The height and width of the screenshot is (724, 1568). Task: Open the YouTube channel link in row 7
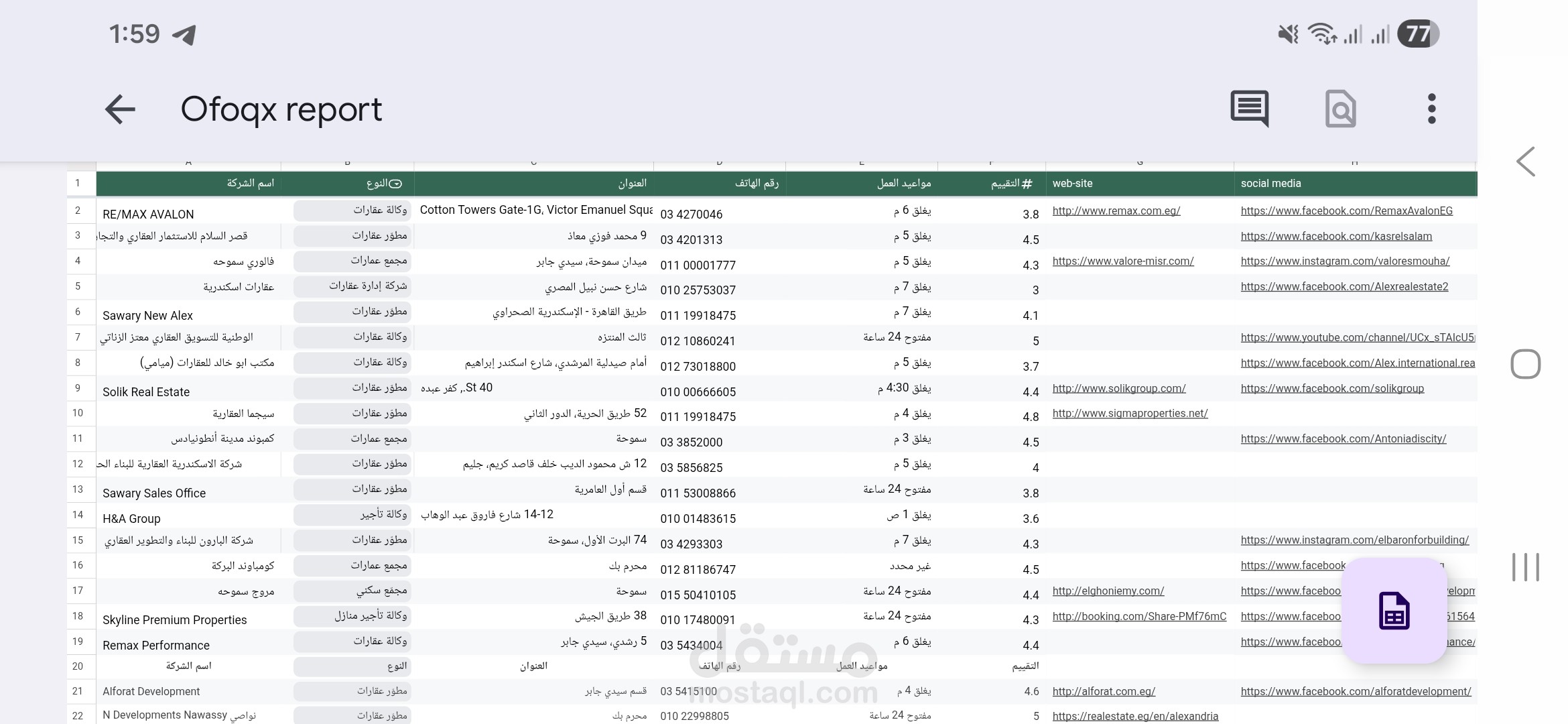[1358, 338]
